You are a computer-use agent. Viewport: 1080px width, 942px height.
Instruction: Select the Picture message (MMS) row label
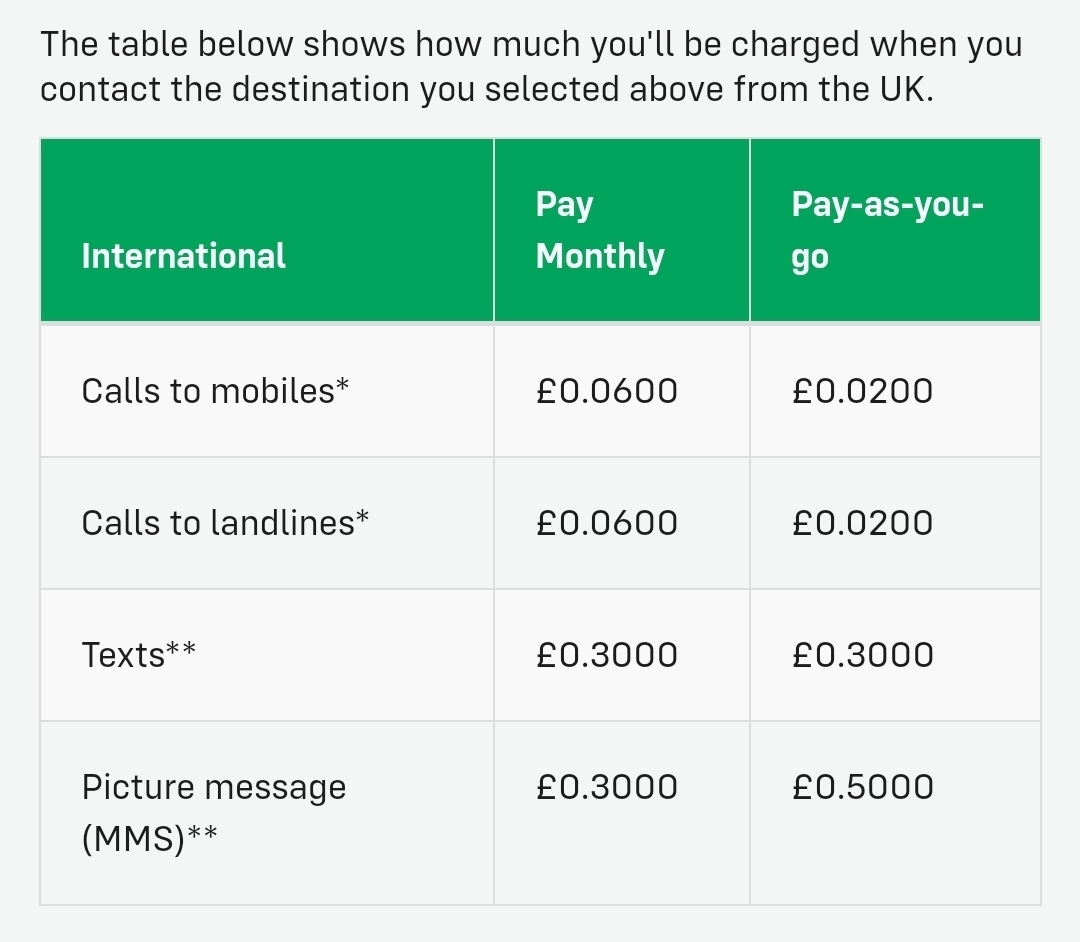click(214, 813)
